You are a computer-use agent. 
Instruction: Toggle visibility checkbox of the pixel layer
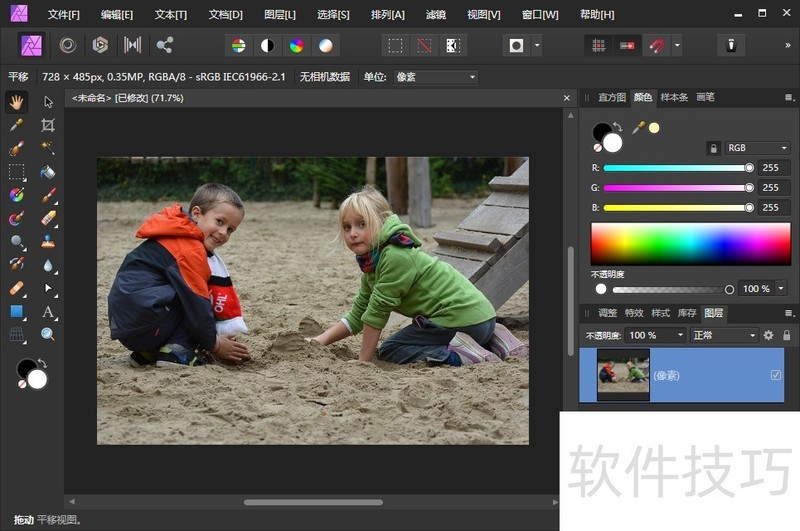tap(776, 375)
